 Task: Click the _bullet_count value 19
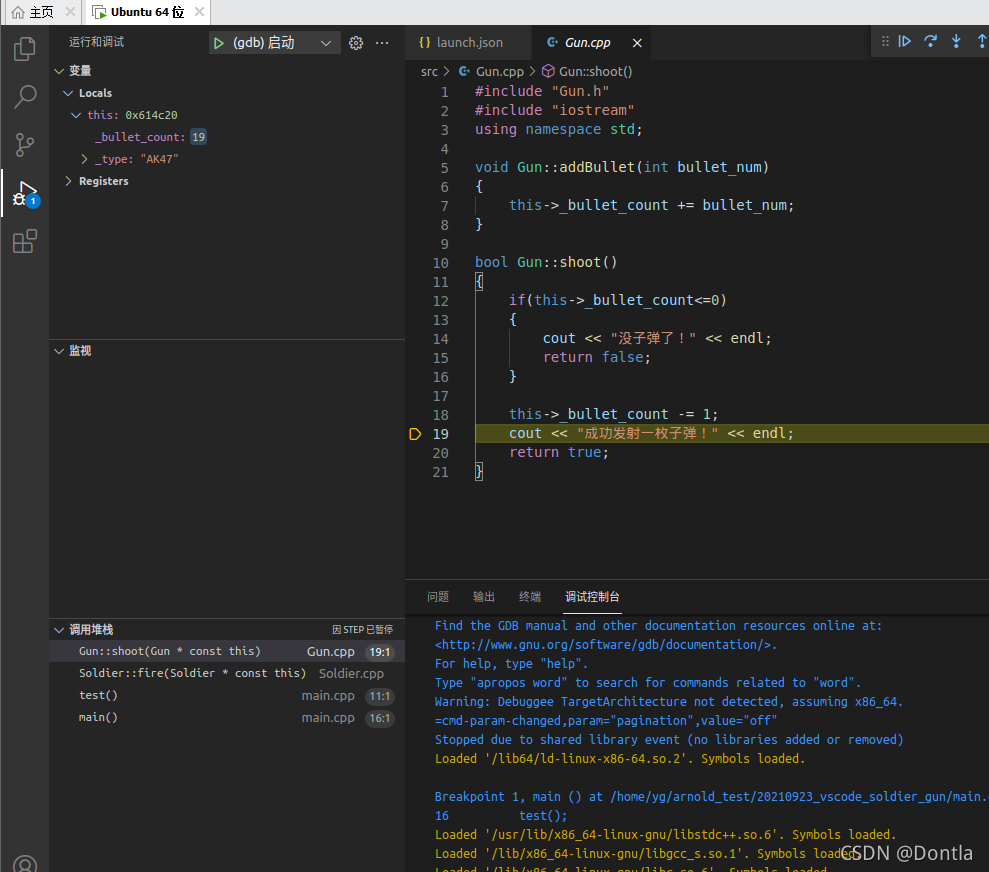198,137
